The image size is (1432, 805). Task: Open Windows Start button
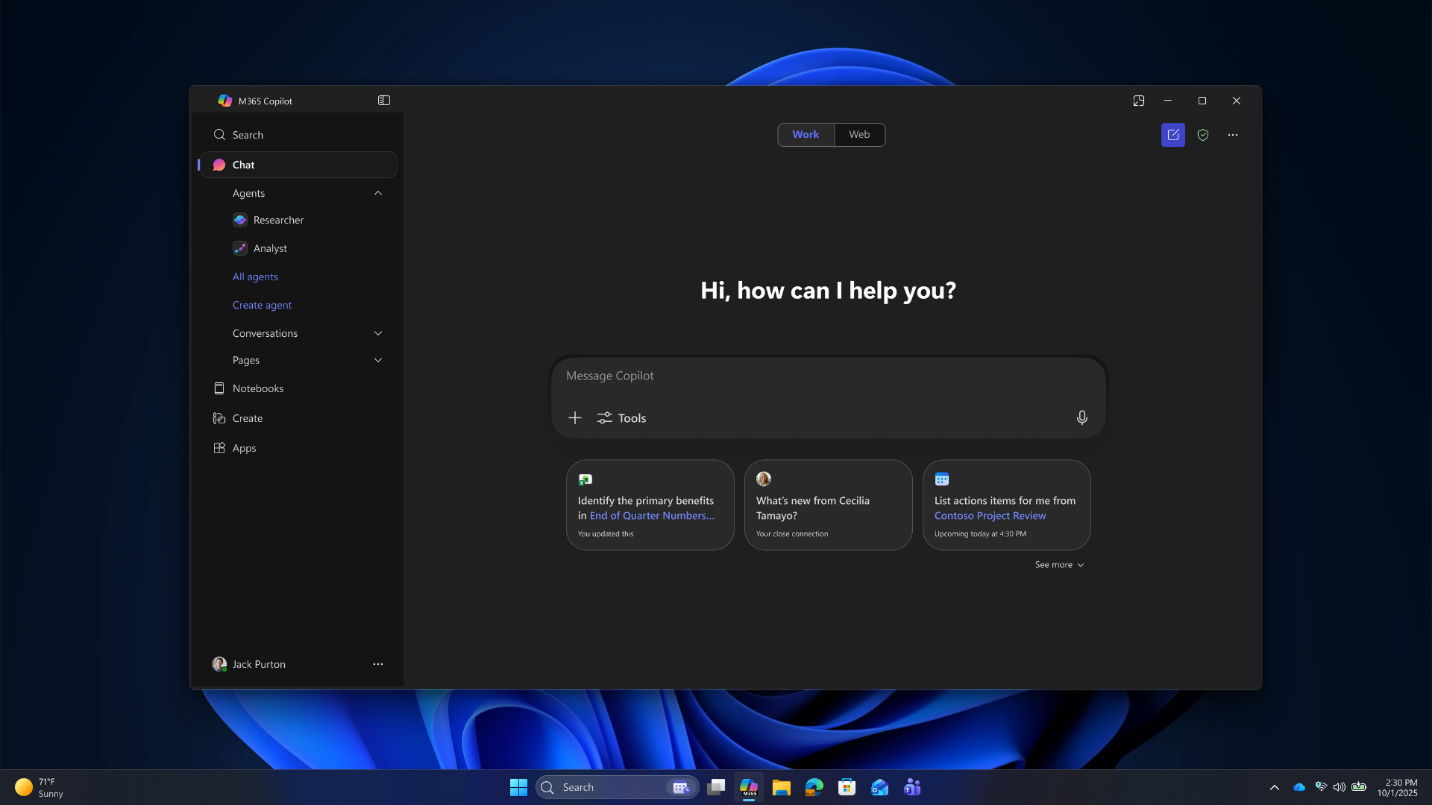click(518, 787)
